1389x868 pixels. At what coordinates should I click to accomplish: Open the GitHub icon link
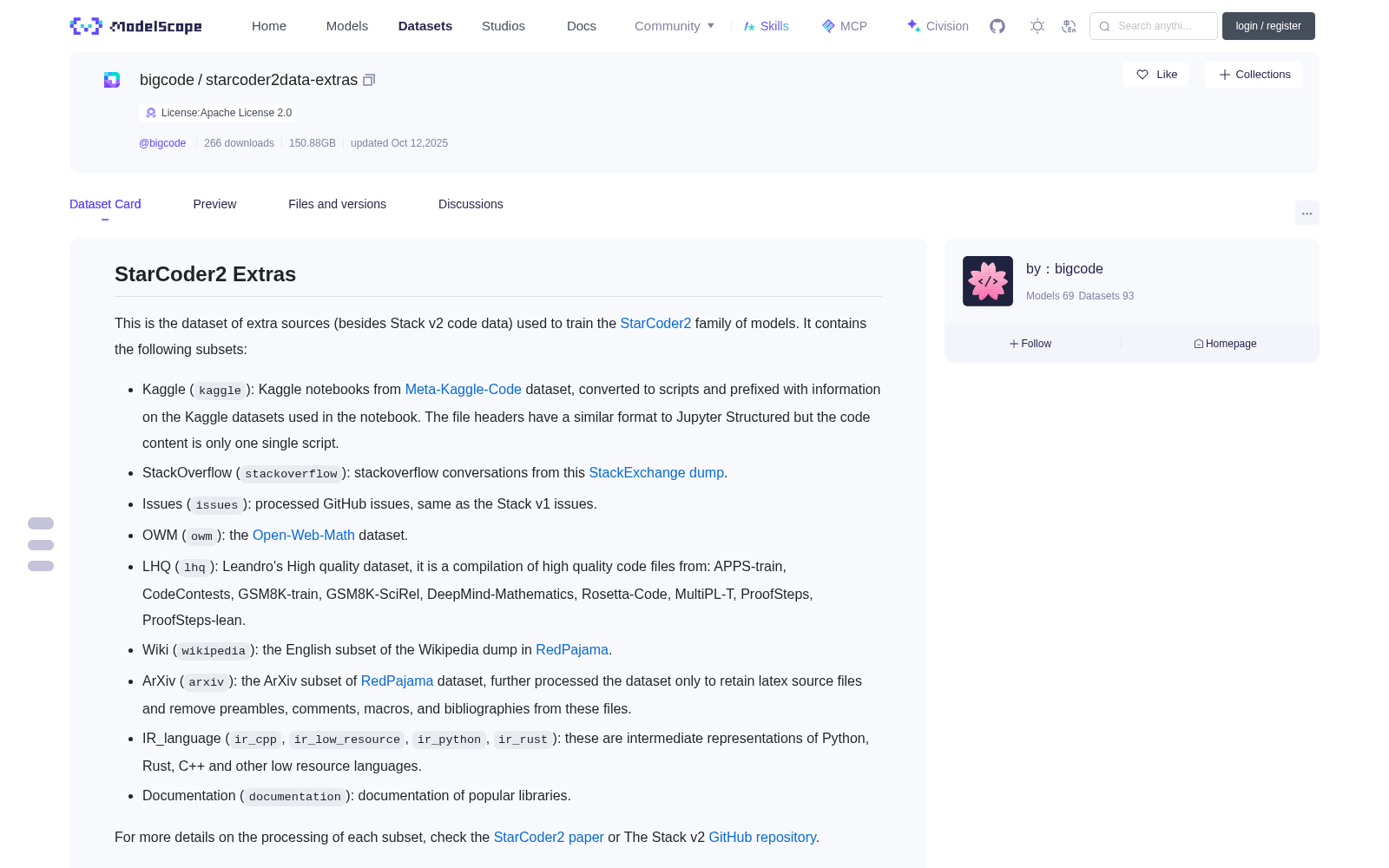(997, 26)
